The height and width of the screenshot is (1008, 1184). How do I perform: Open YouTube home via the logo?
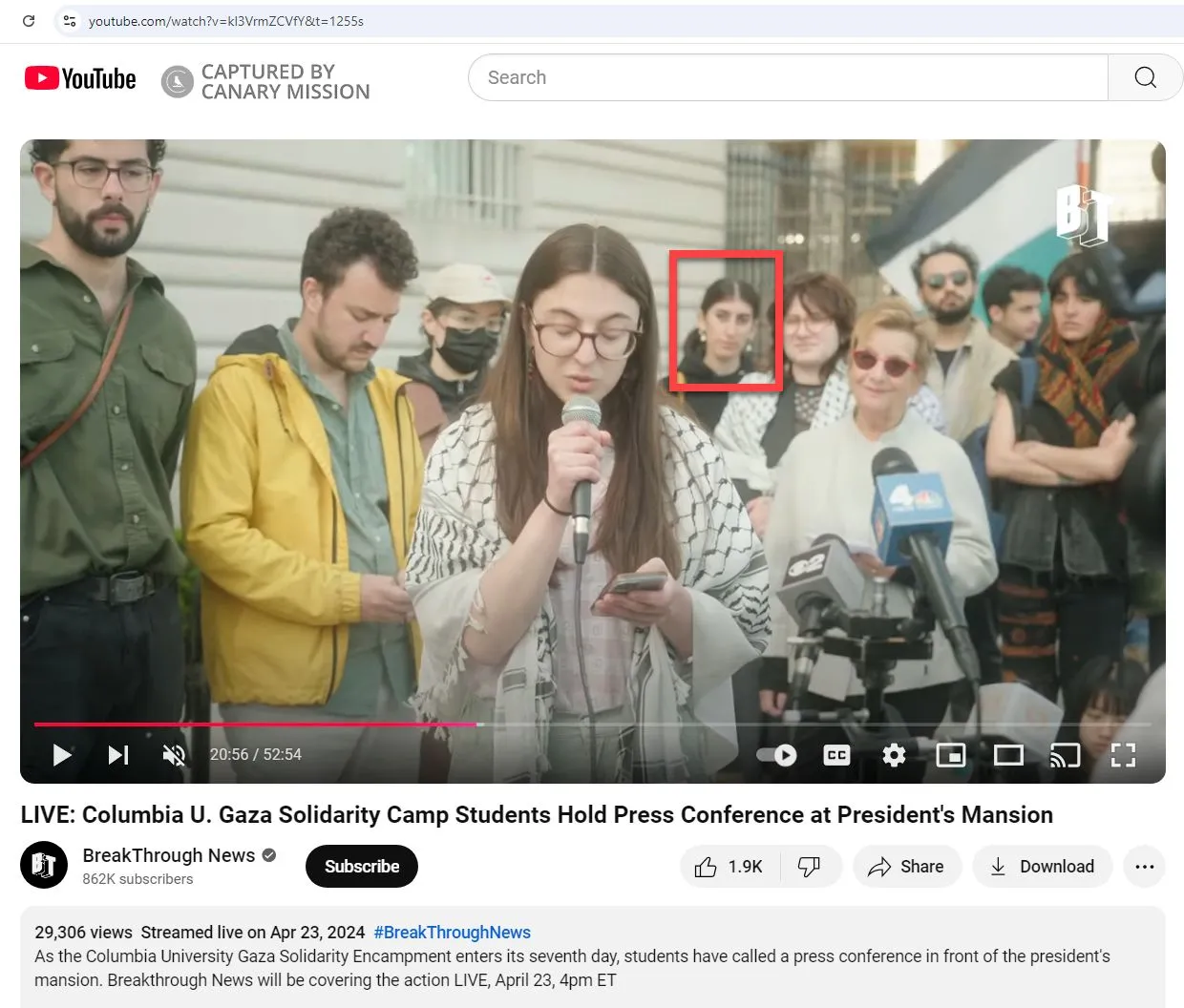coord(79,77)
